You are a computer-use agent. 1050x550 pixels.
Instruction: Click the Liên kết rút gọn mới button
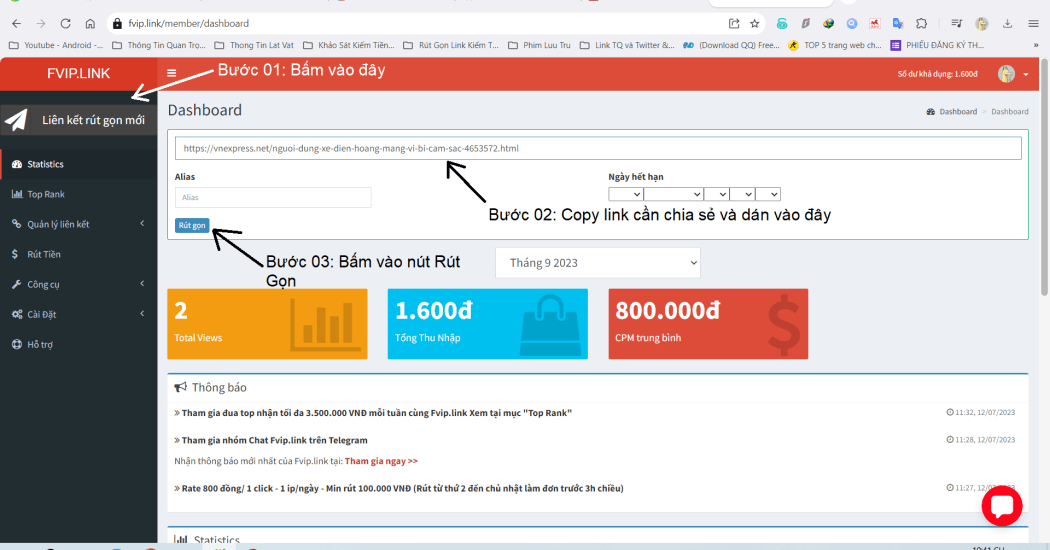78,120
